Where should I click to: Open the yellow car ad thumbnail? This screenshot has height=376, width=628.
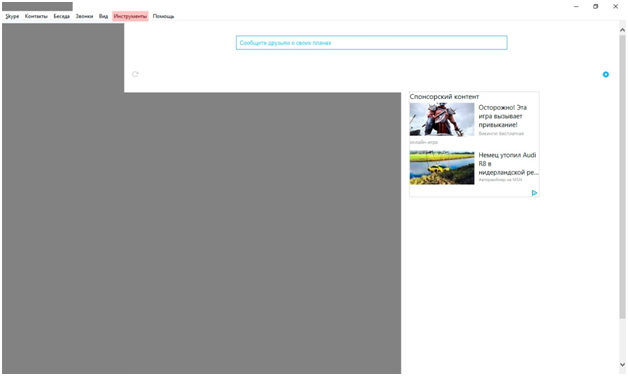click(442, 167)
